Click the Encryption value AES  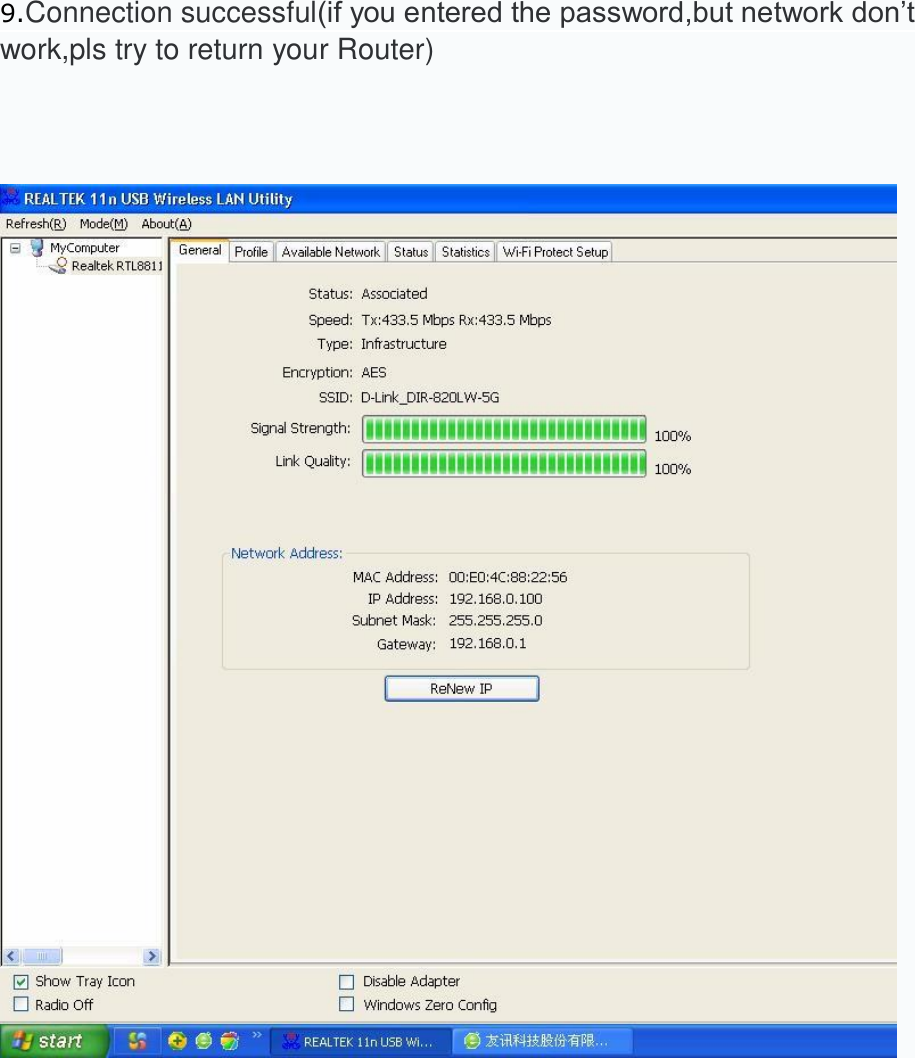click(373, 372)
